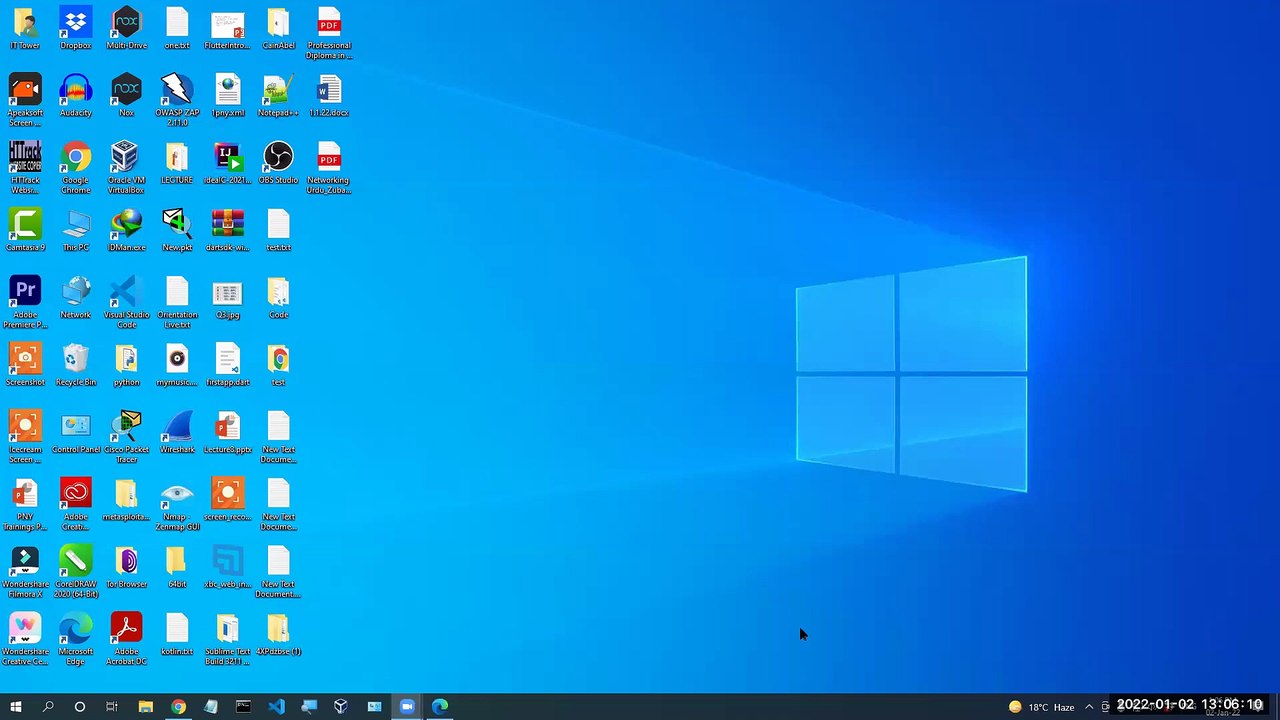Select the mymusic audio file

(177, 365)
